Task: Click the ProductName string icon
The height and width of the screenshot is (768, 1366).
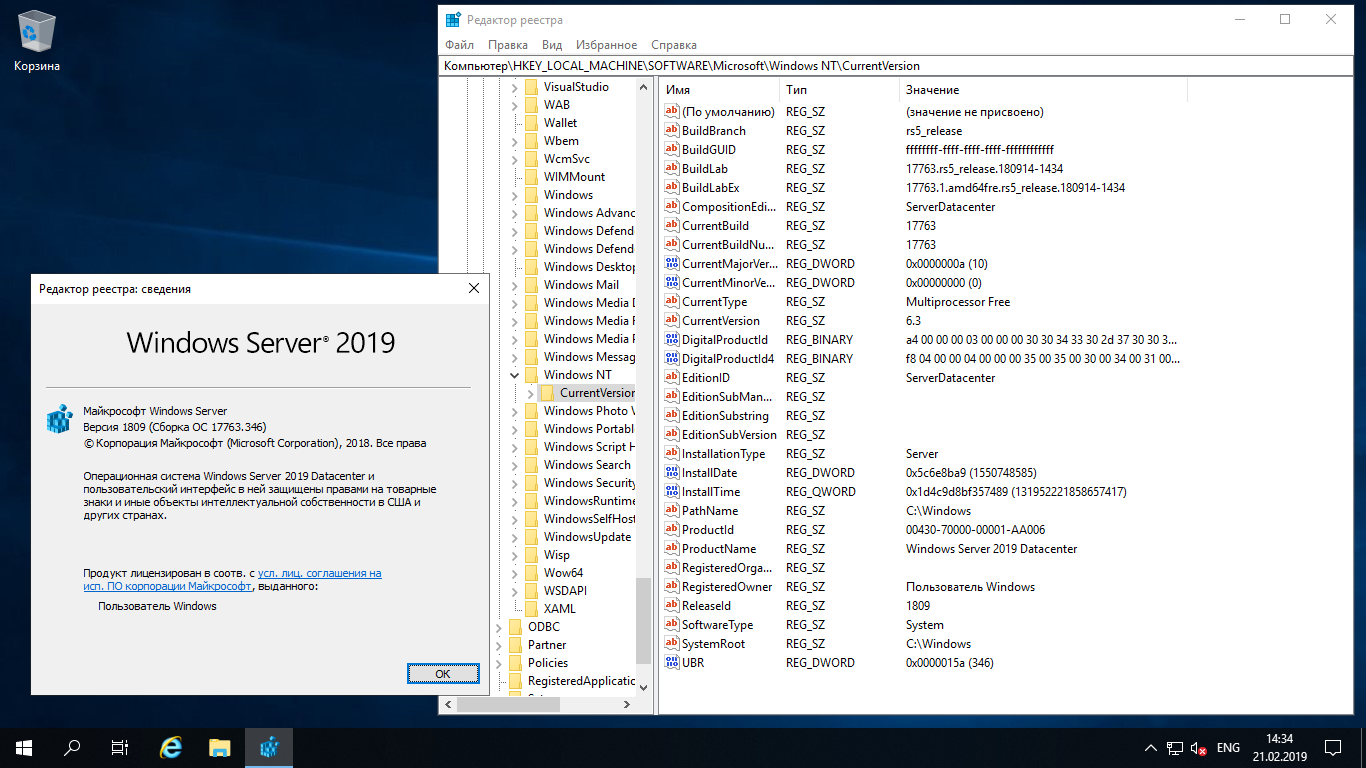Action: (672, 549)
